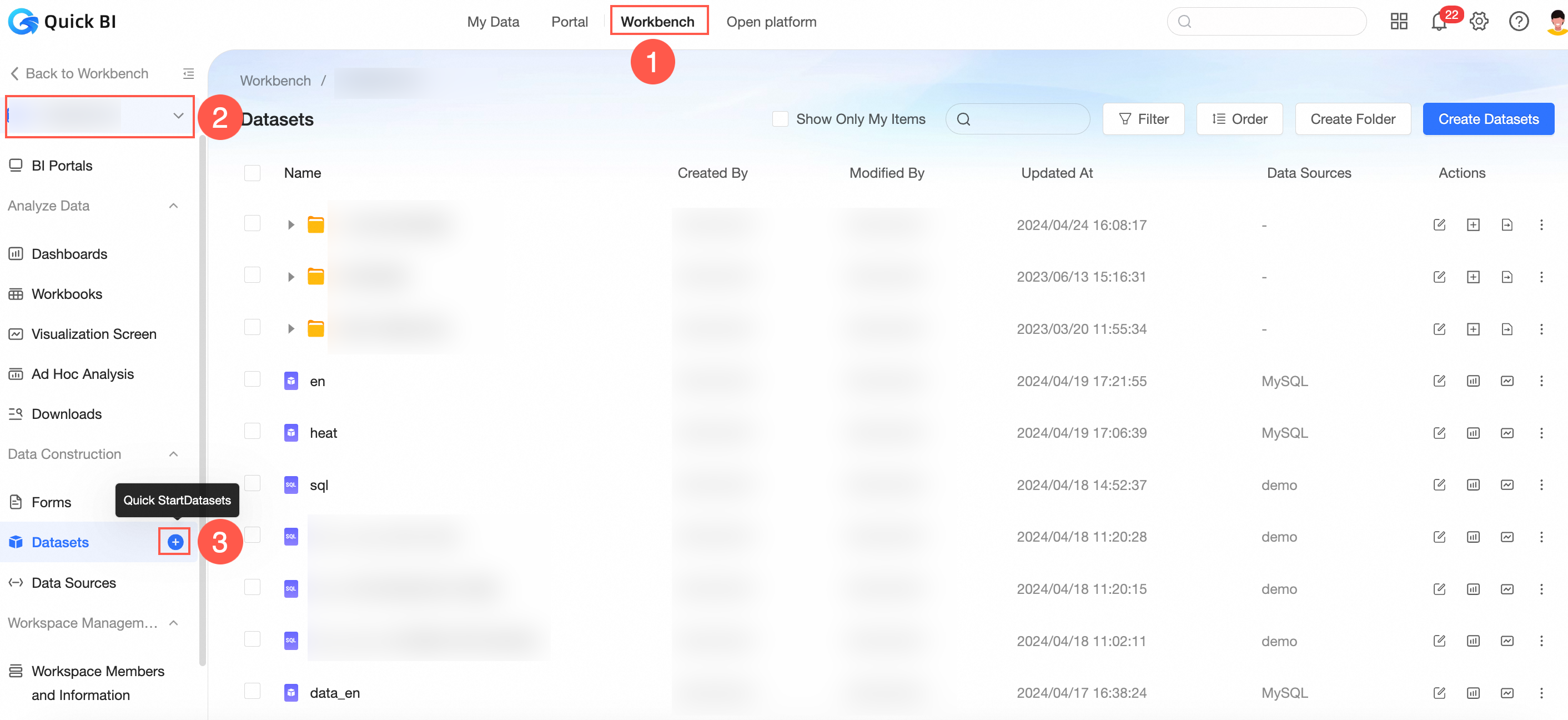The width and height of the screenshot is (1568, 720).
Task: Click the 'sql' dataset type icon
Action: point(291,485)
